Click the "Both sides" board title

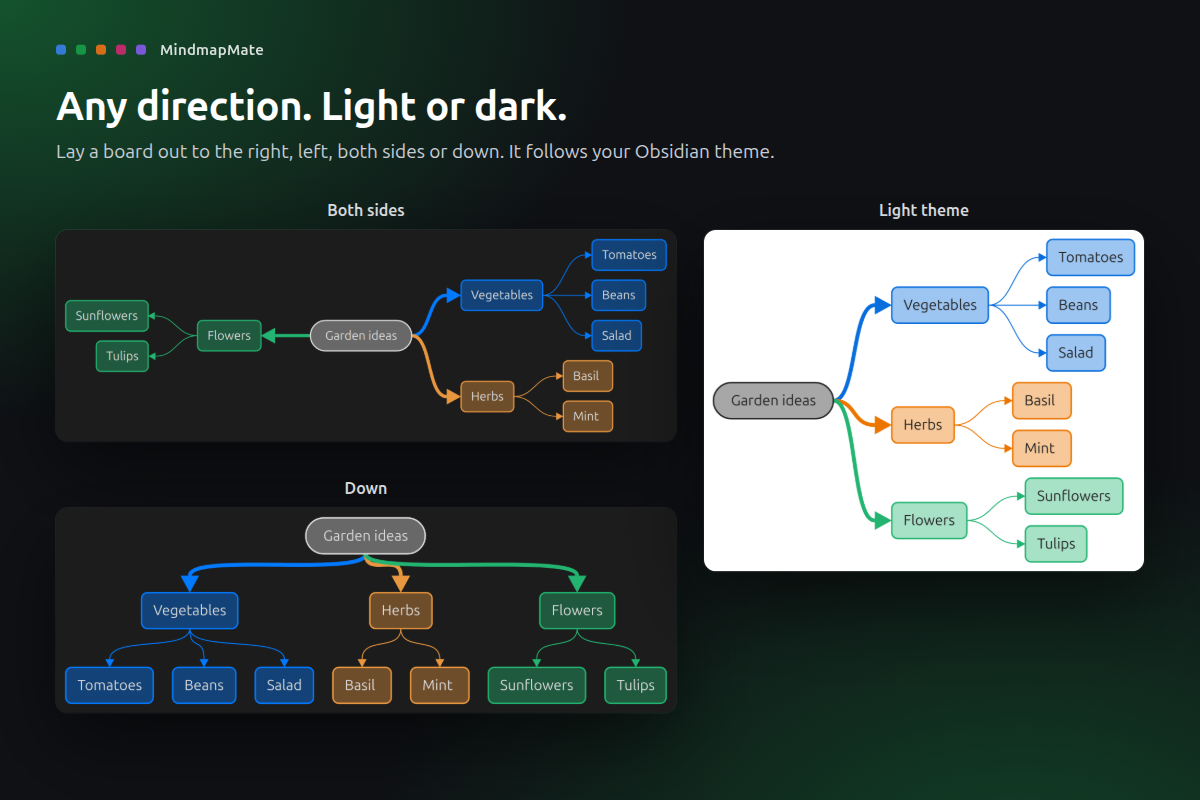(366, 210)
